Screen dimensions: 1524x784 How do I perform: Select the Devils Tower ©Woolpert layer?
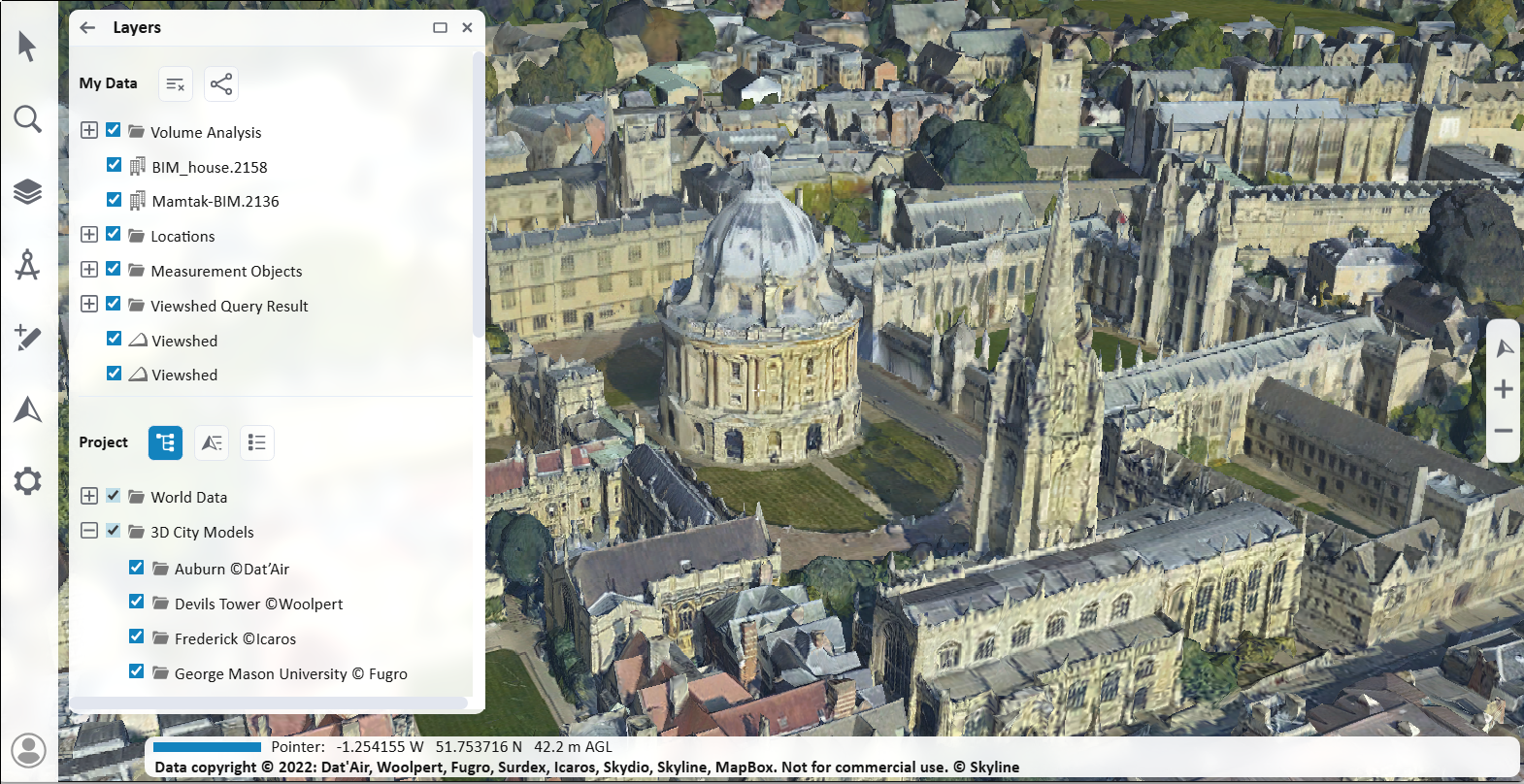(x=259, y=604)
